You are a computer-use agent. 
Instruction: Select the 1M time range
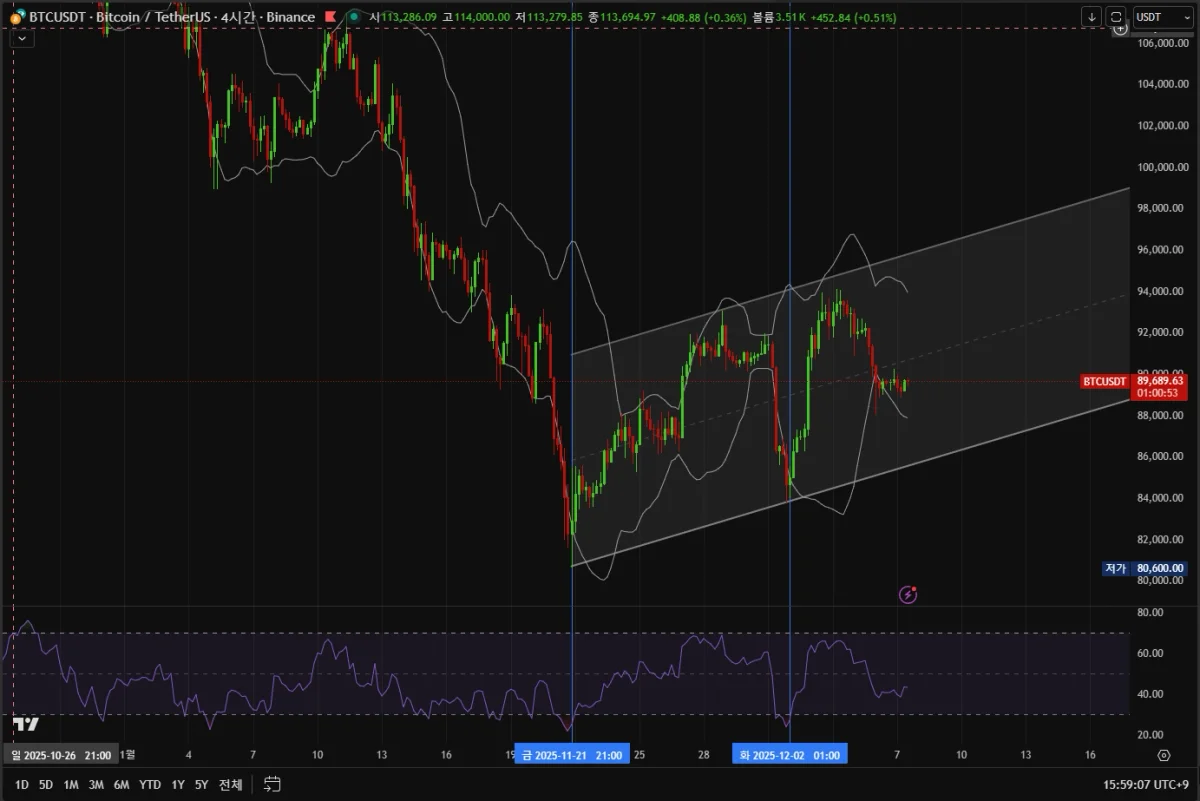click(x=71, y=785)
